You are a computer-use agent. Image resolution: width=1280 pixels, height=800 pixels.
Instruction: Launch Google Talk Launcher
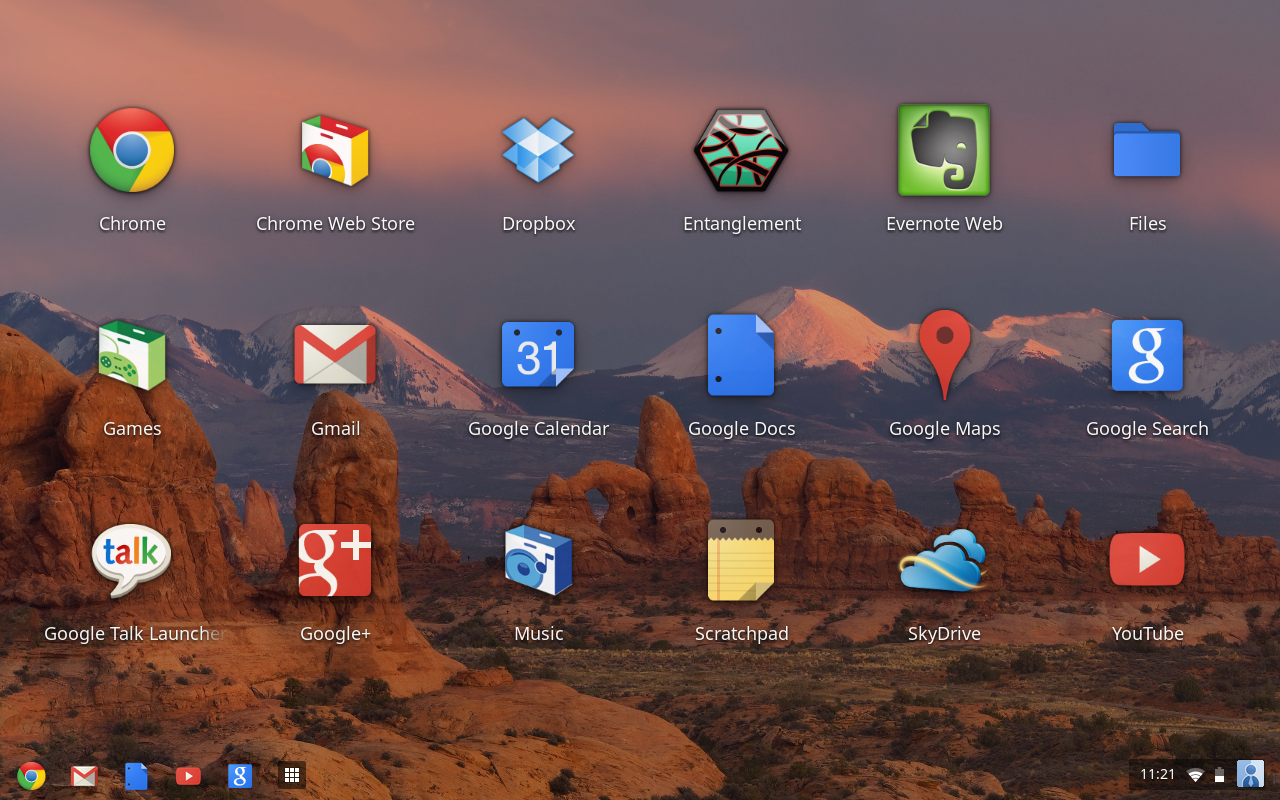click(x=132, y=560)
